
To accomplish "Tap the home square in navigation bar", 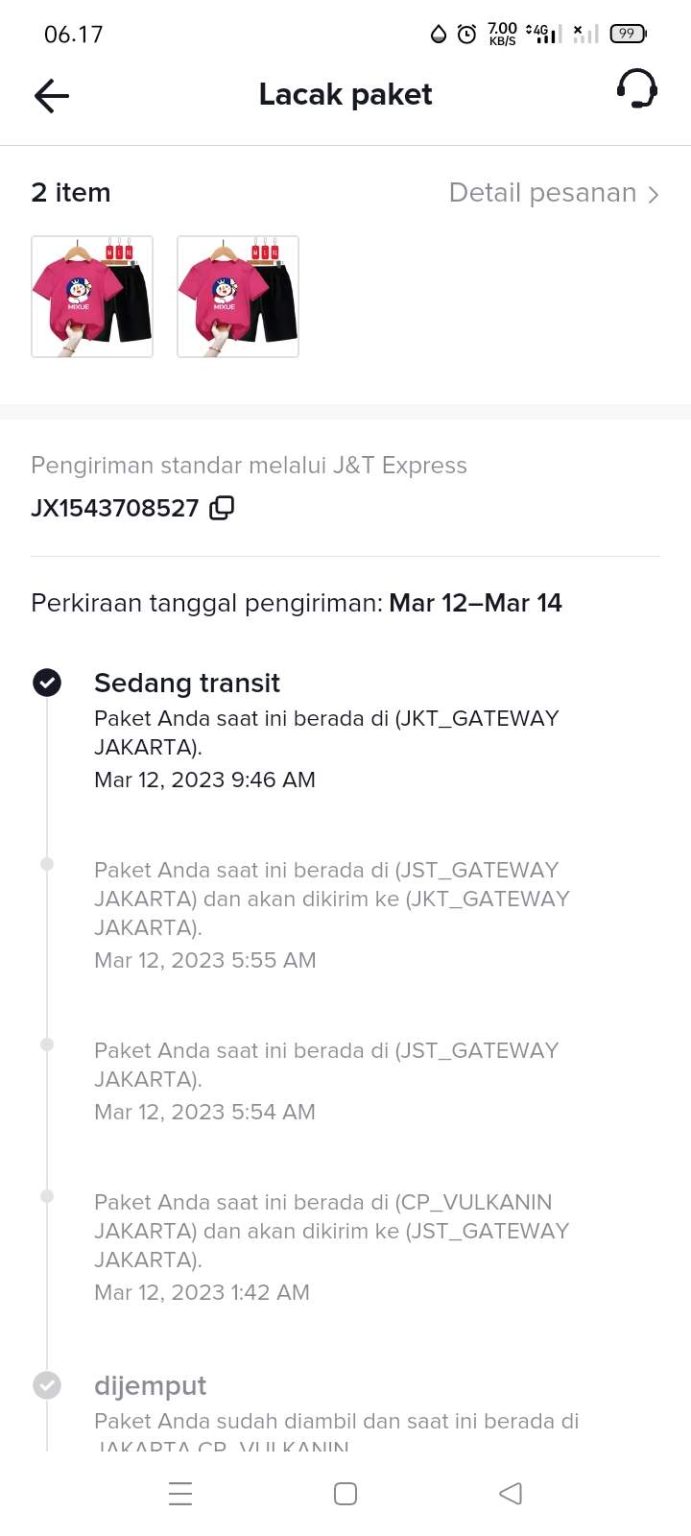I will point(345,1493).
